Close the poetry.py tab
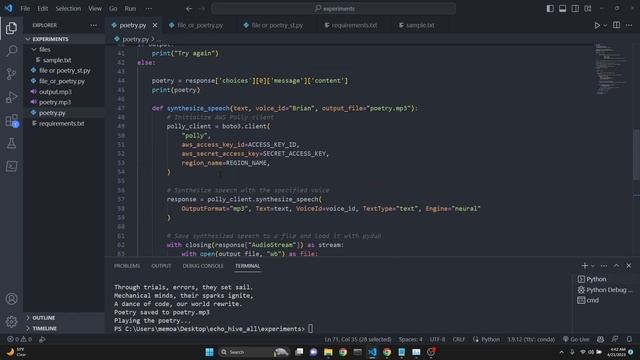Viewport: 640px width, 360px height. [x=155, y=25]
